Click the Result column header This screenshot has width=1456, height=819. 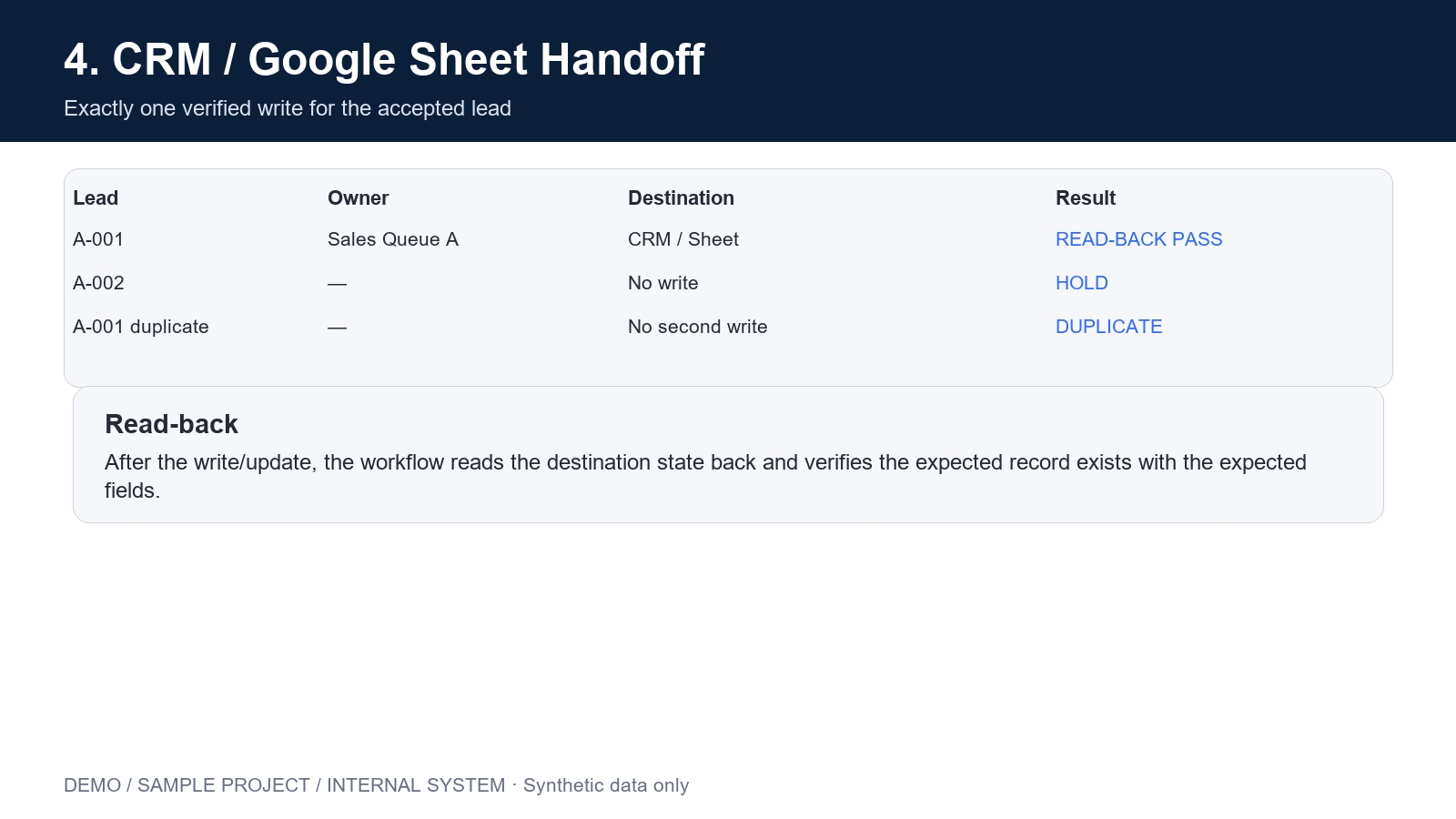click(x=1085, y=198)
